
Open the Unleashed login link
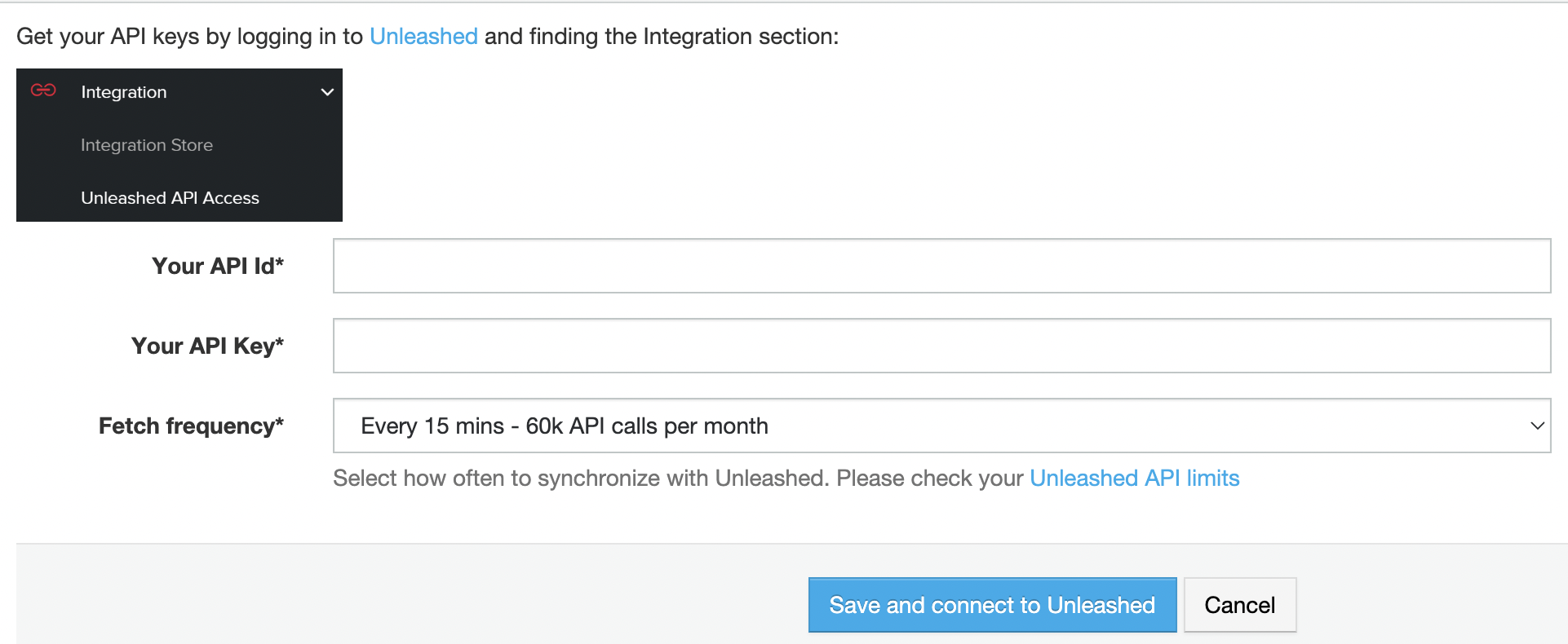coord(423,37)
